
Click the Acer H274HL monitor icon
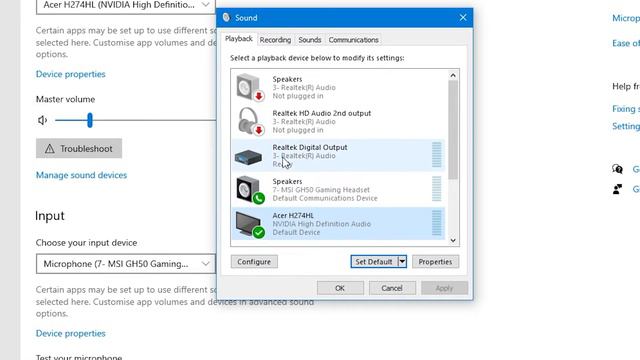(250, 224)
